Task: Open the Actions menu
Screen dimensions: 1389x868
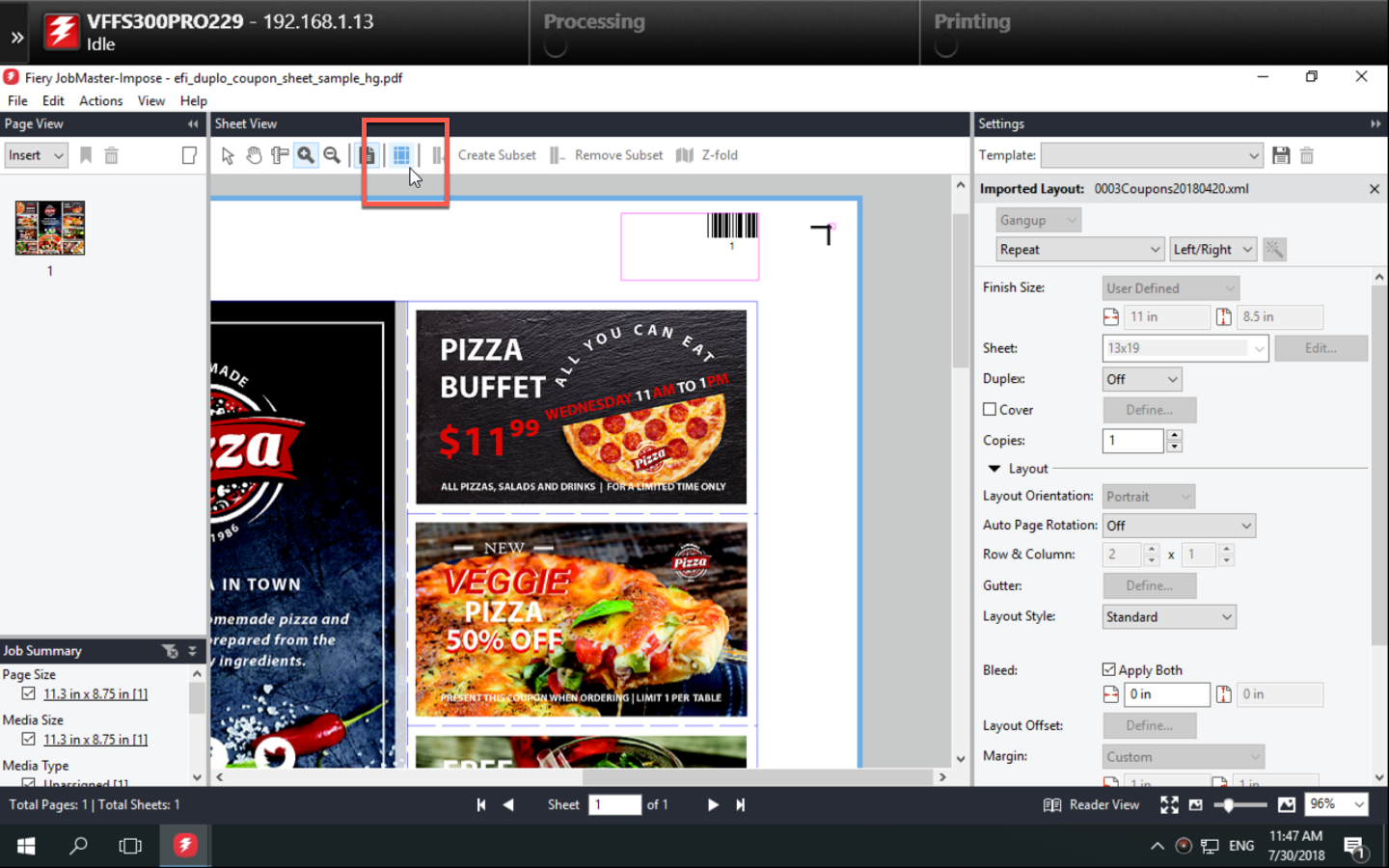Action: [100, 100]
